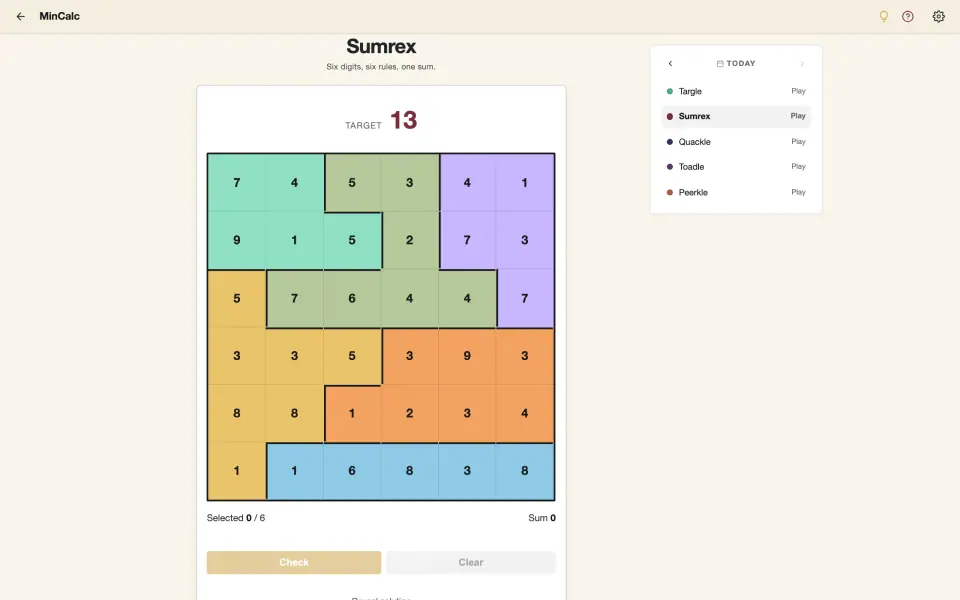Screen dimensions: 960x600
Task: Open the Peerkle game entry
Action: click(x=736, y=192)
